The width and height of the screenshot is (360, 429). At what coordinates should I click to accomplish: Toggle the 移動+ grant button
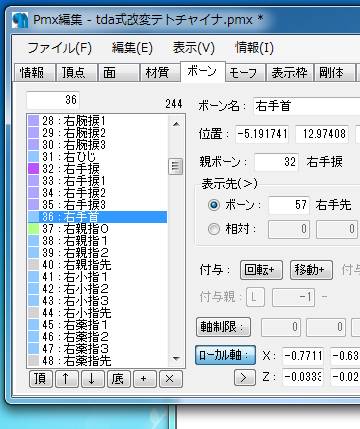pyautogui.click(x=311, y=270)
